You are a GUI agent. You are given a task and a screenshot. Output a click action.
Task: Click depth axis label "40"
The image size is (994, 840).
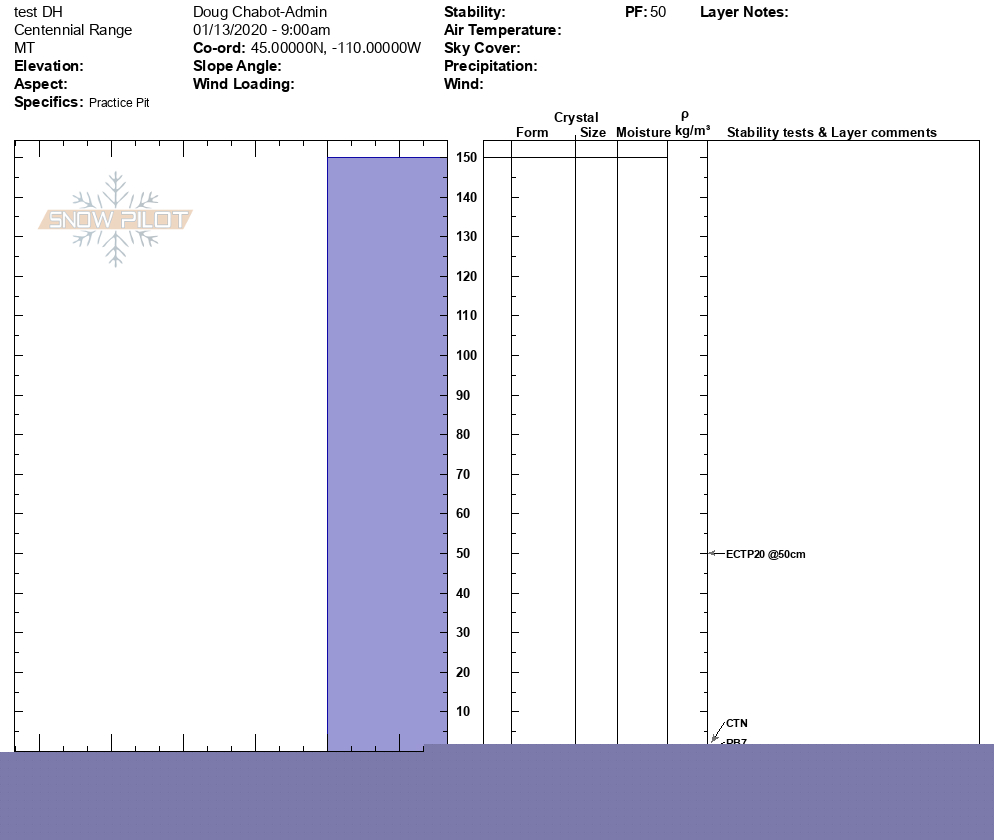pyautogui.click(x=463, y=593)
